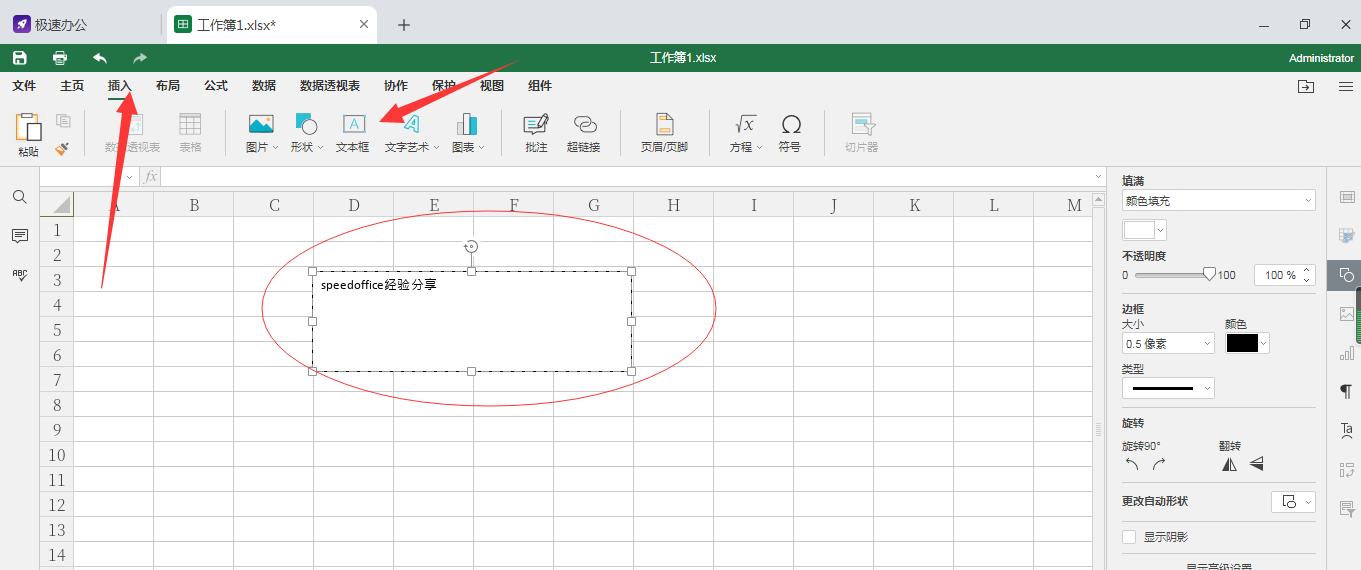Switch to the Layout (布局) tab
Screen dimensions: 1361x570
(168, 86)
